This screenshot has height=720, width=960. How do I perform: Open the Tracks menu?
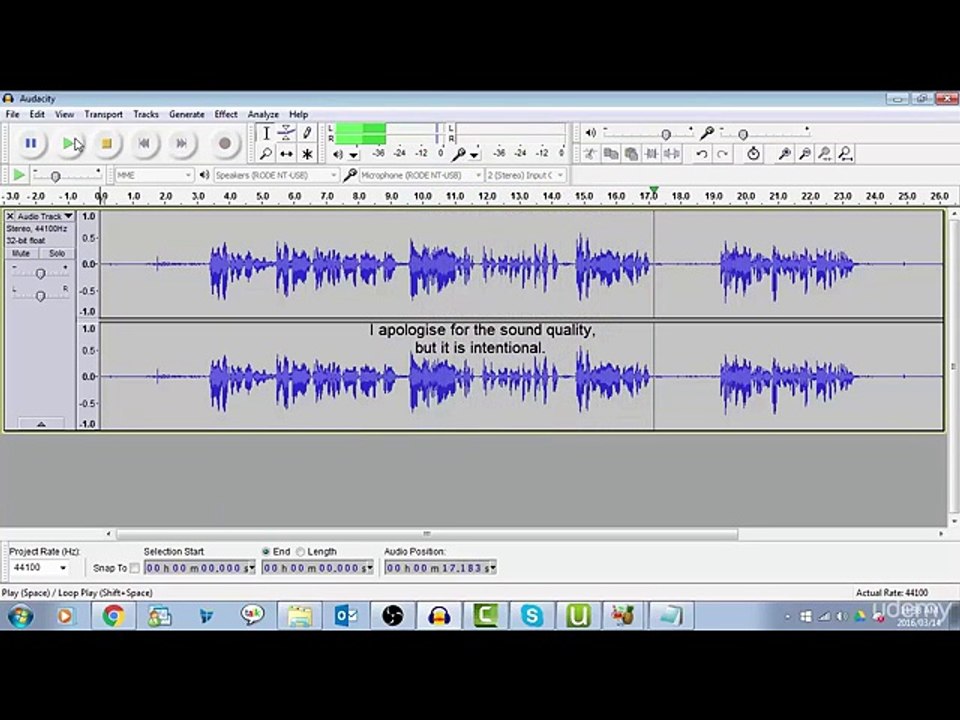pyautogui.click(x=146, y=114)
